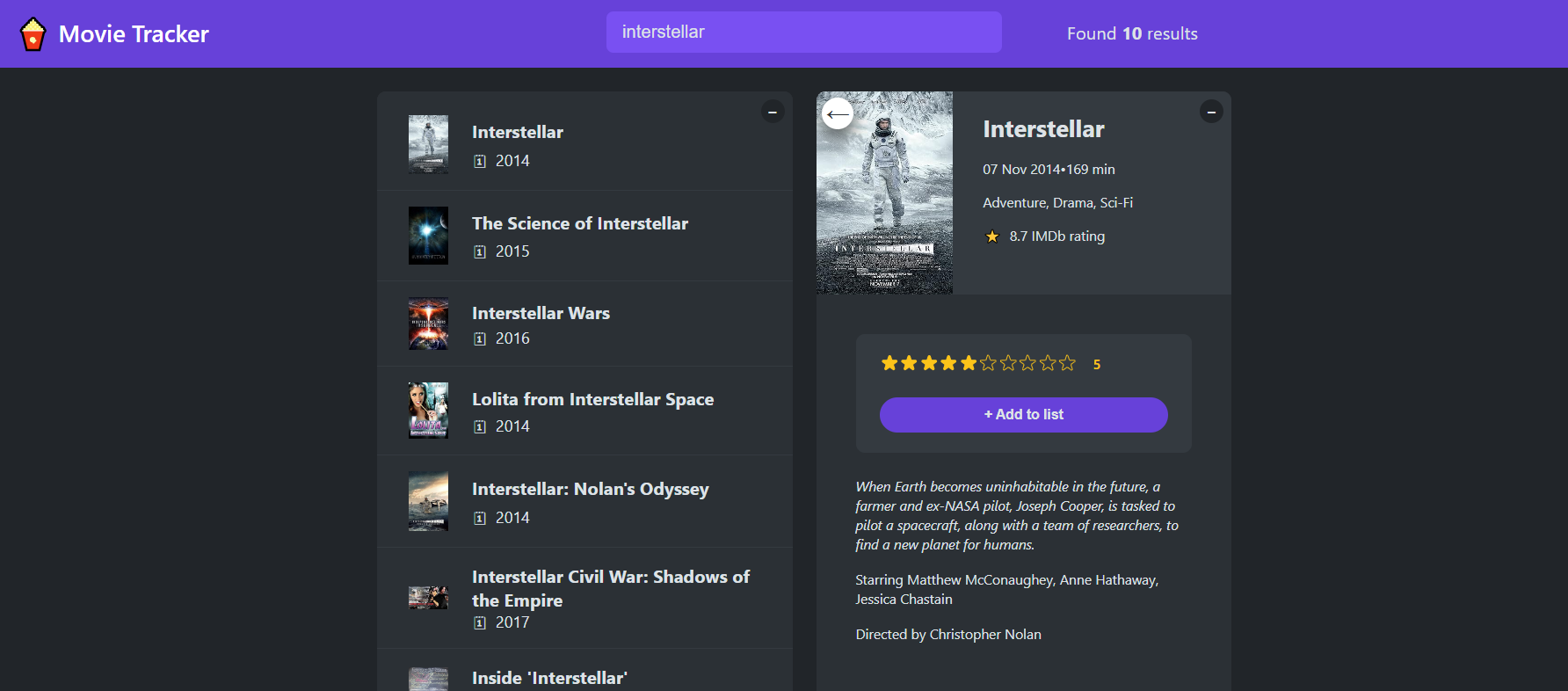Click the Starring Matthew McConaughey cast line

(x=1007, y=590)
